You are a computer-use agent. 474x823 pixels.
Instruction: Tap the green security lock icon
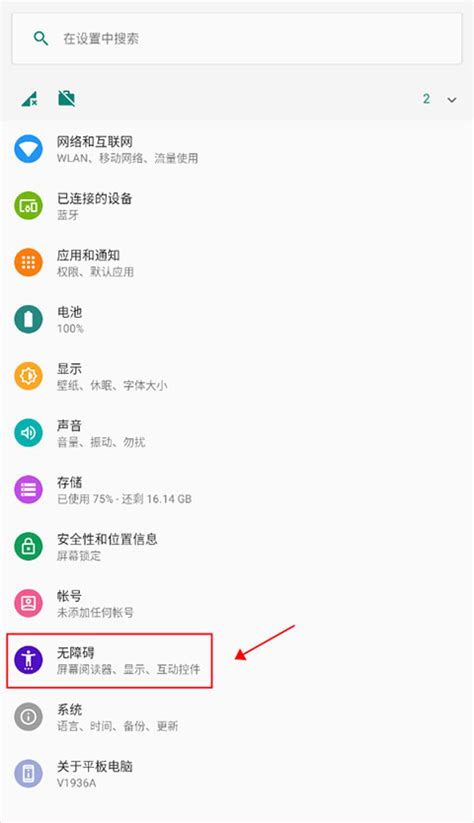tap(28, 546)
